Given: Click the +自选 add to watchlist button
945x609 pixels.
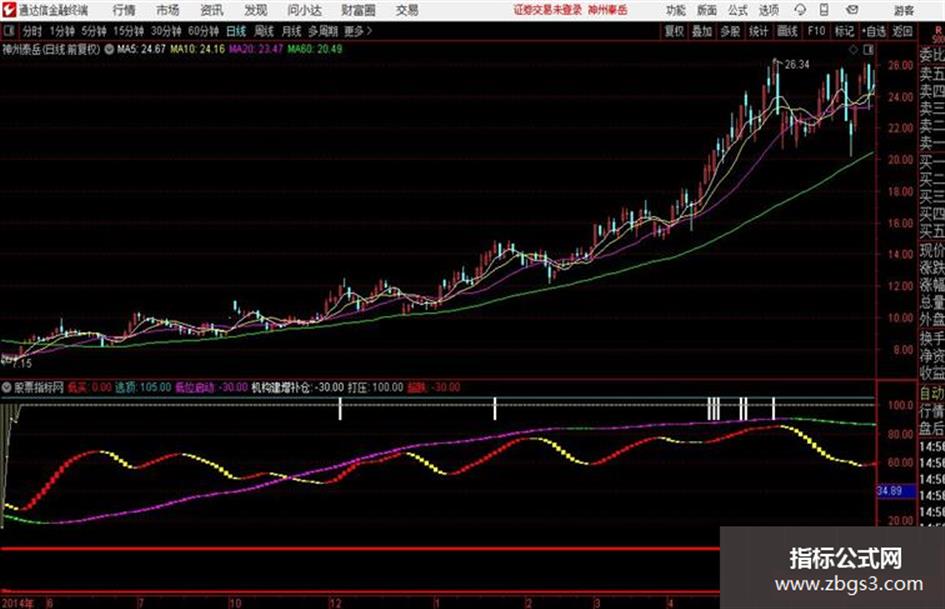Looking at the screenshot, I should tap(873, 31).
